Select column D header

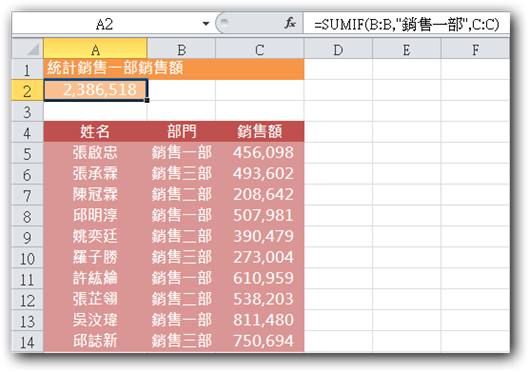click(x=338, y=49)
